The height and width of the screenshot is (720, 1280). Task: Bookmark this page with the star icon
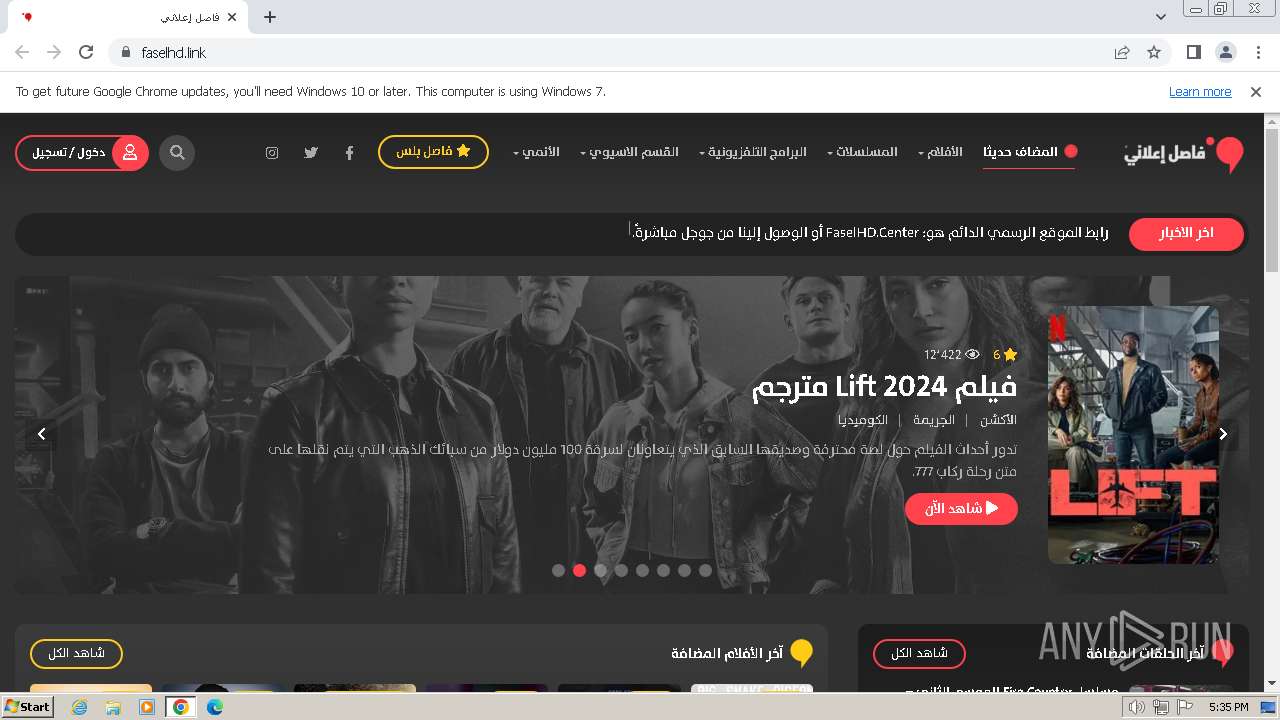point(1154,52)
